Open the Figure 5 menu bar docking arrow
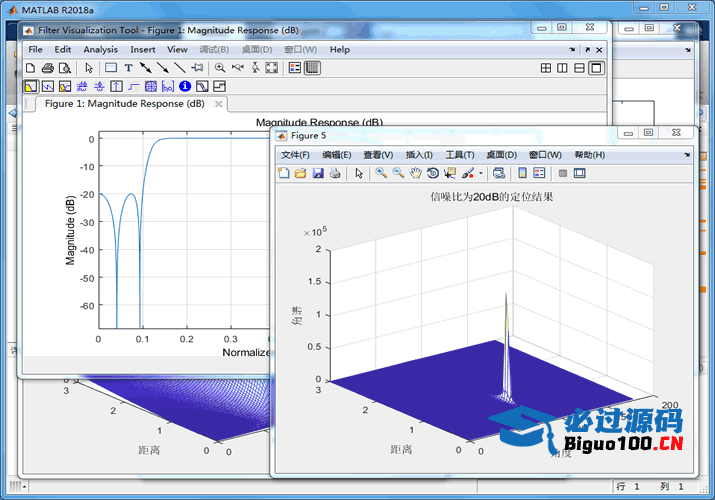The image size is (715, 500). (687, 155)
